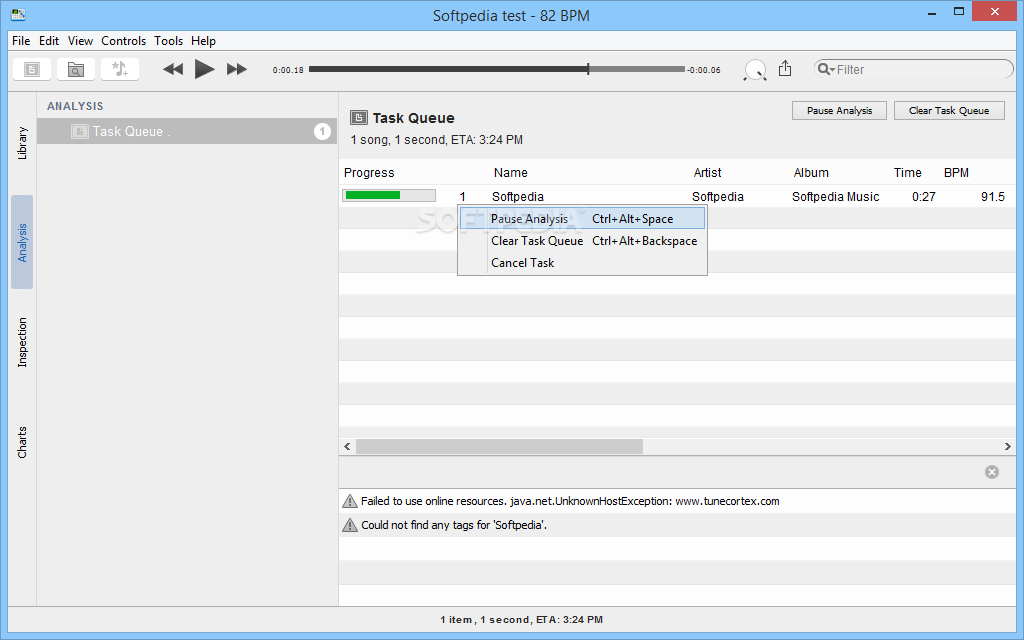Click the Task Queue header icon

tap(359, 118)
